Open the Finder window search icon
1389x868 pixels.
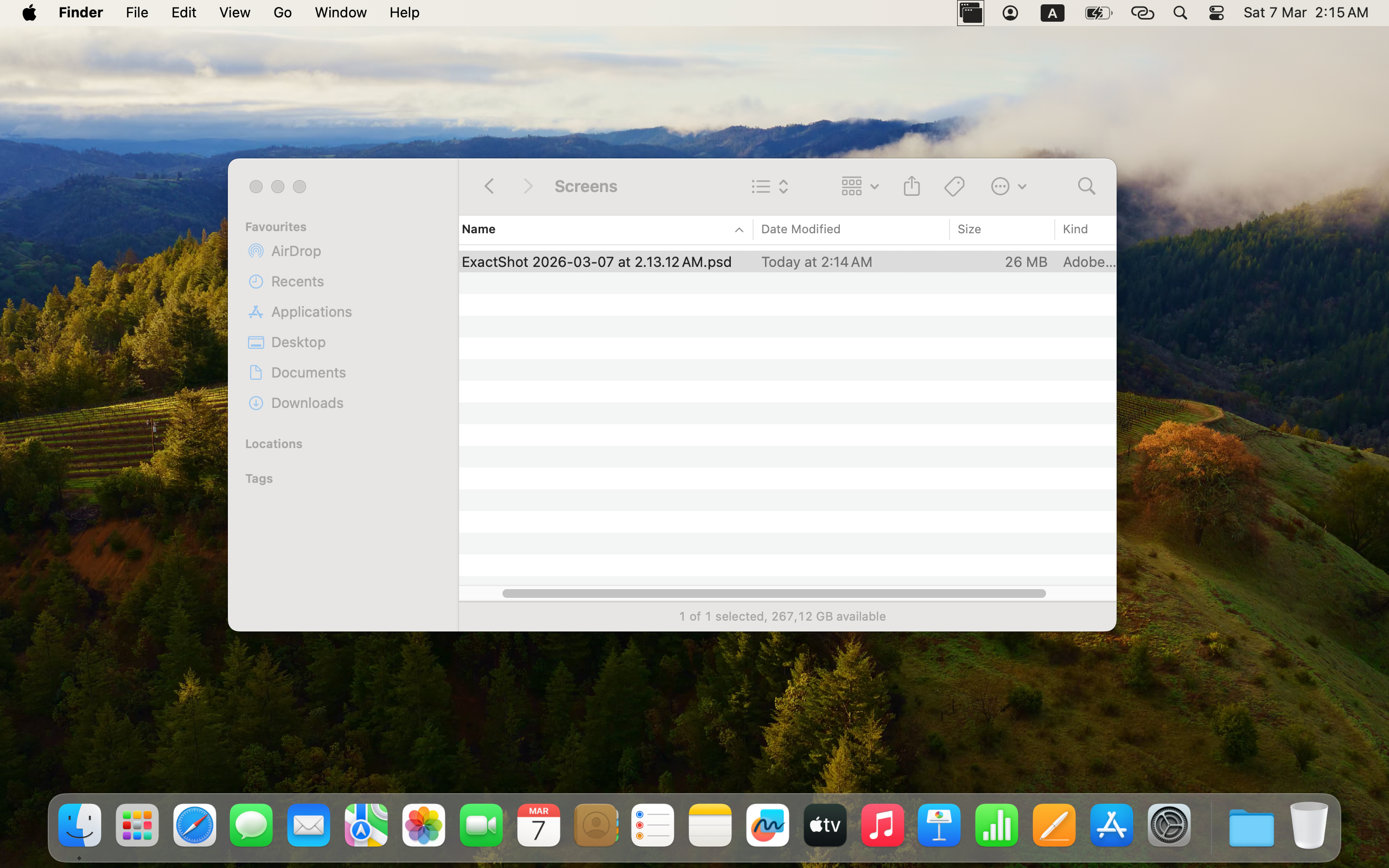tap(1086, 186)
